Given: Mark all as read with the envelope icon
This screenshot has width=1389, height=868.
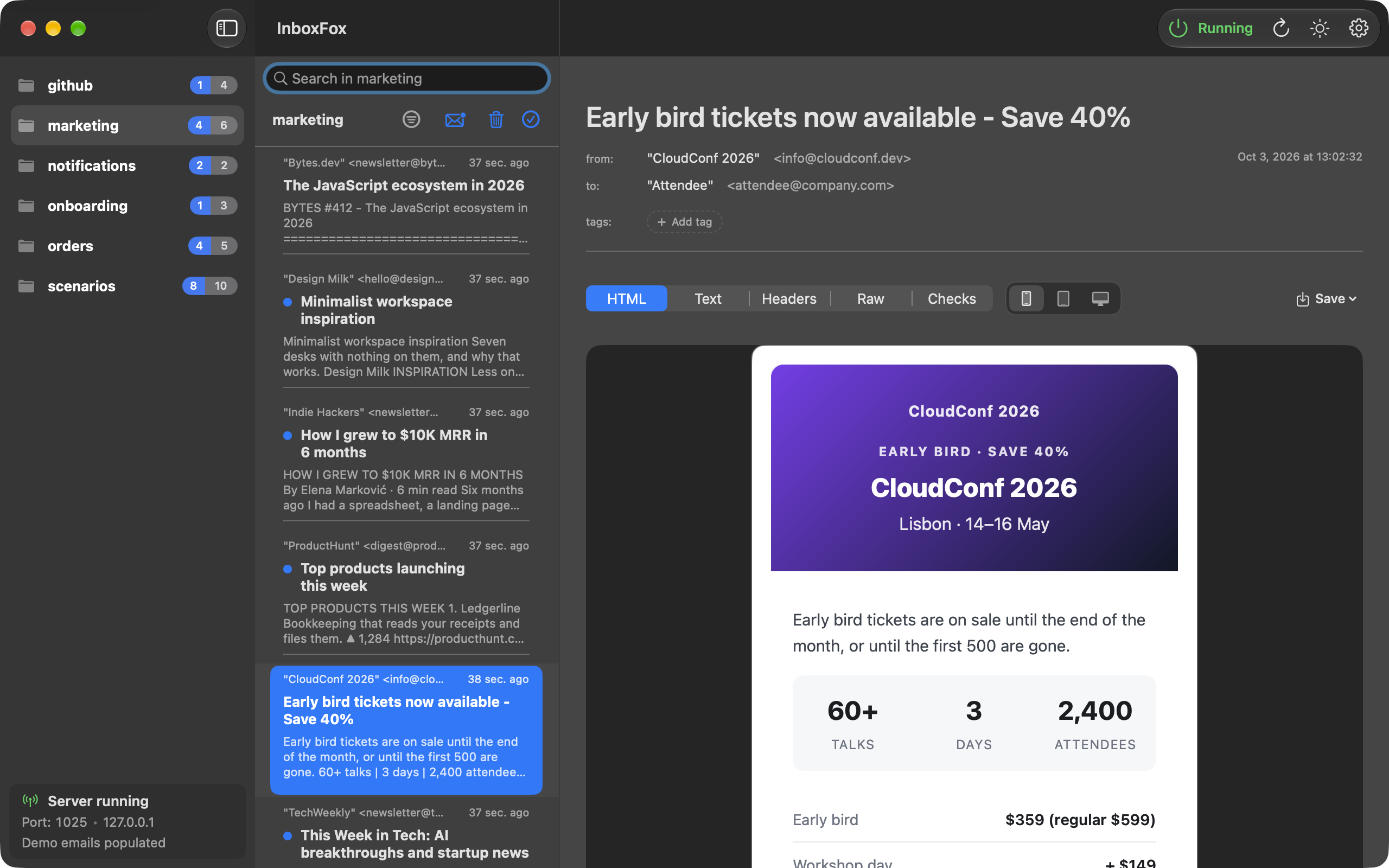Looking at the screenshot, I should coord(455,119).
